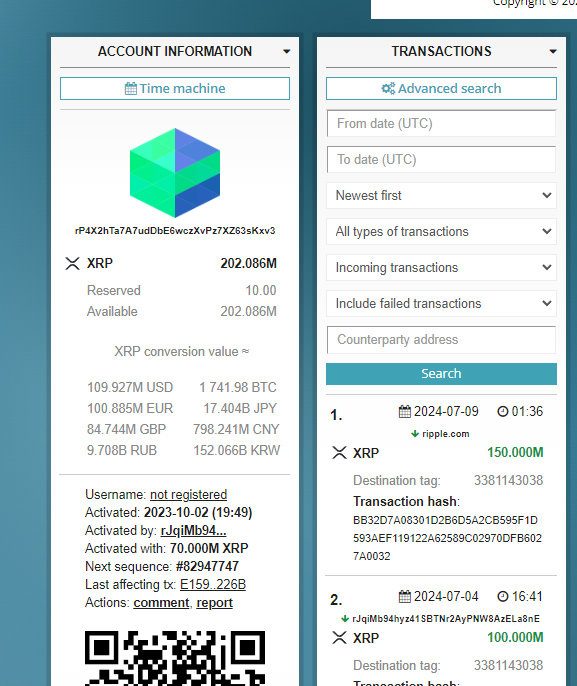Click the clock icon next to 16:41
This screenshot has width=577, height=686.
[x=503, y=596]
